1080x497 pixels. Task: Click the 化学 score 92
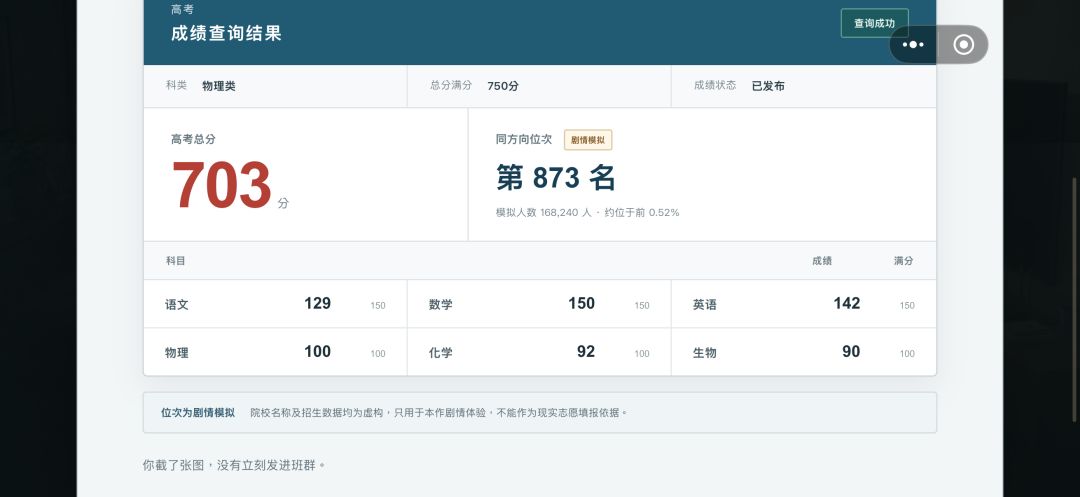click(586, 352)
